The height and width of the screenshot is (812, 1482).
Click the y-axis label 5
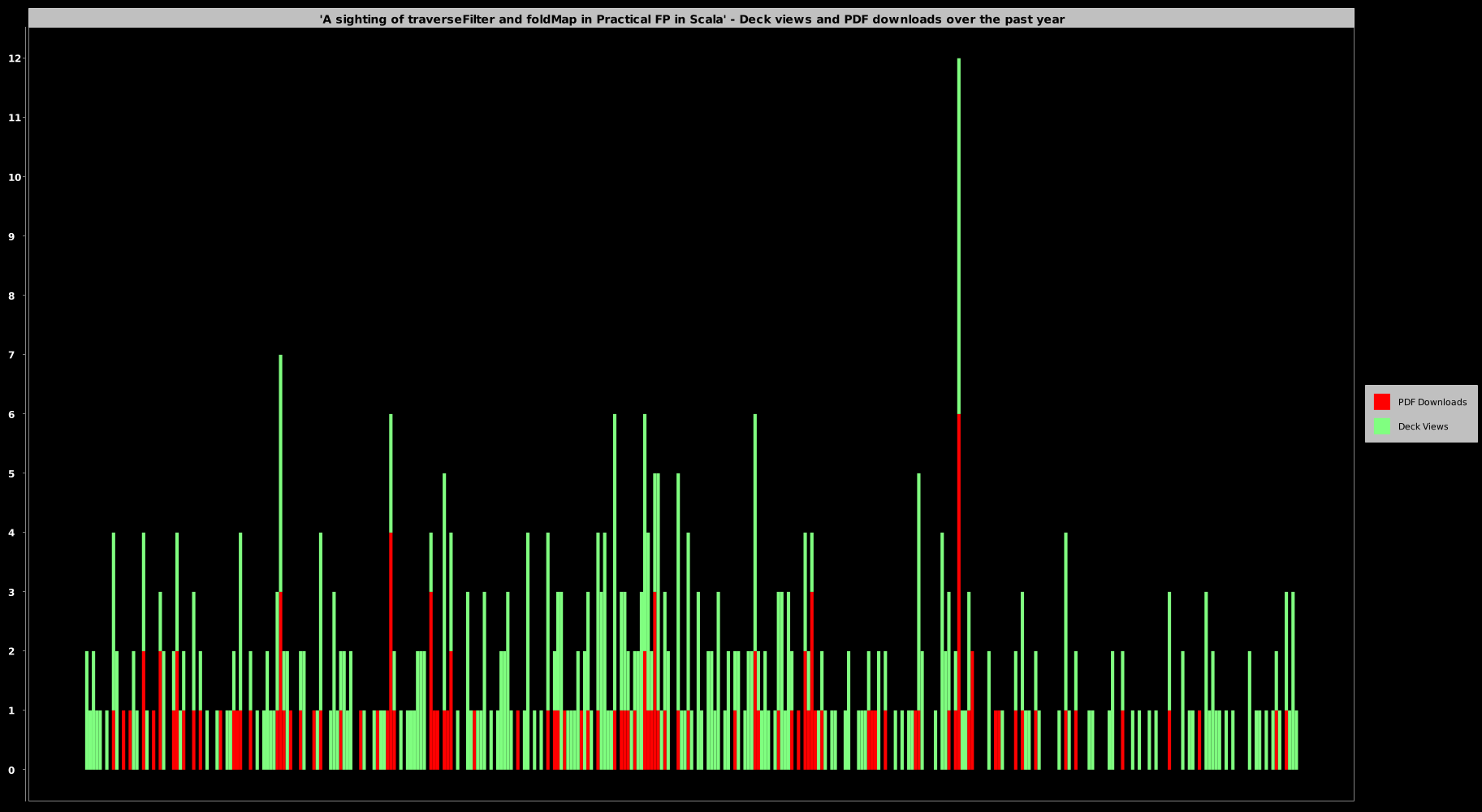point(11,473)
